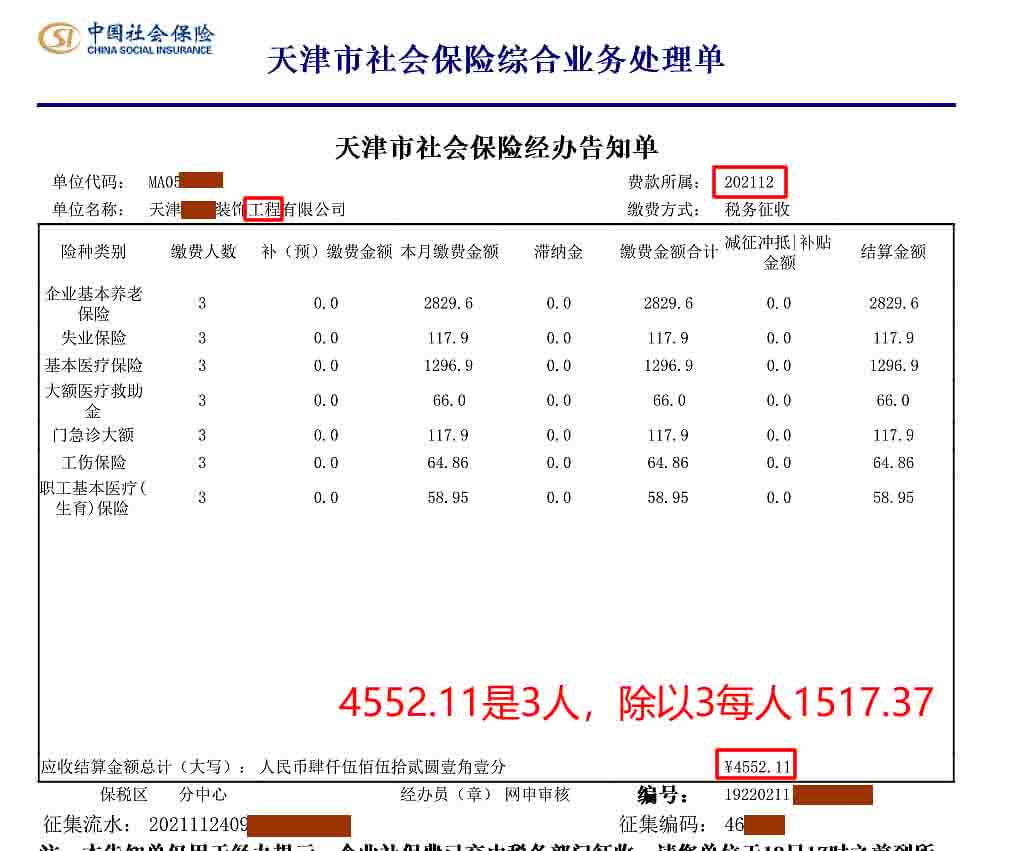Click the unit code value starting MA05
The width and height of the screenshot is (1009, 851).
pyautogui.click(x=185, y=182)
